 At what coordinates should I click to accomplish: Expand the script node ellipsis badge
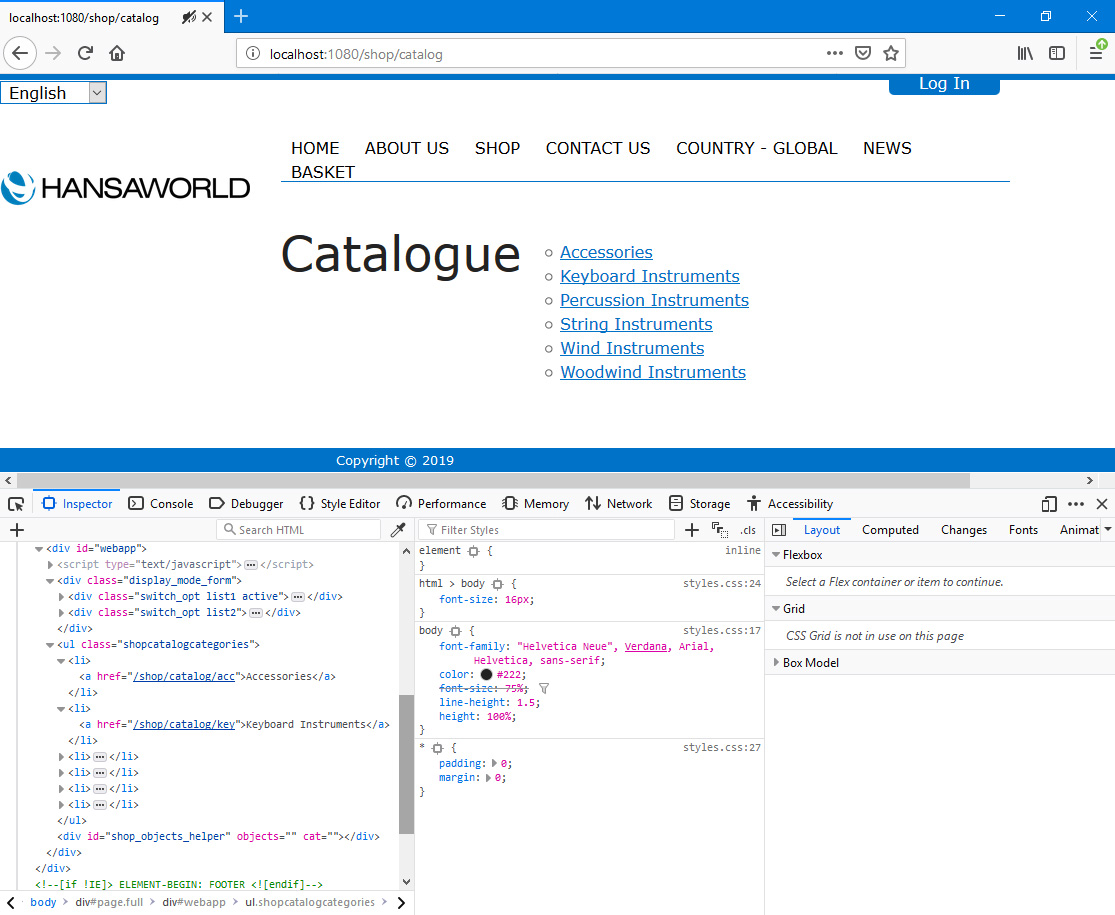(250, 564)
